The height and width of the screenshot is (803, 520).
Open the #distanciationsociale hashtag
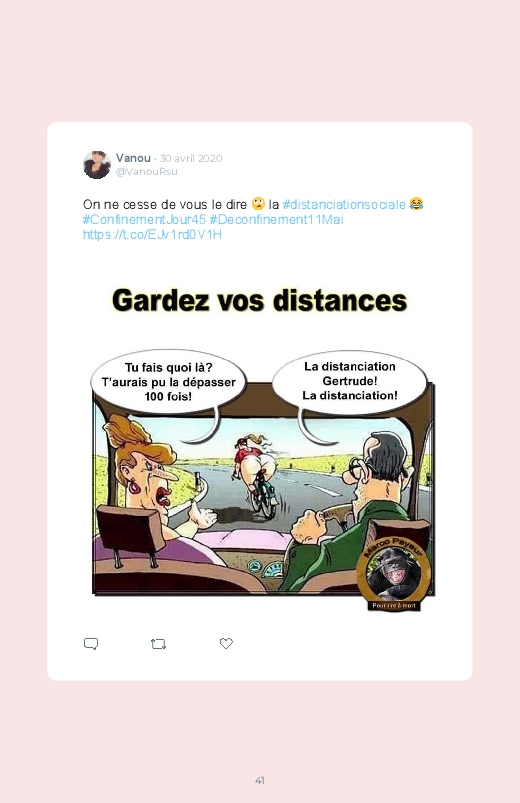pos(344,204)
